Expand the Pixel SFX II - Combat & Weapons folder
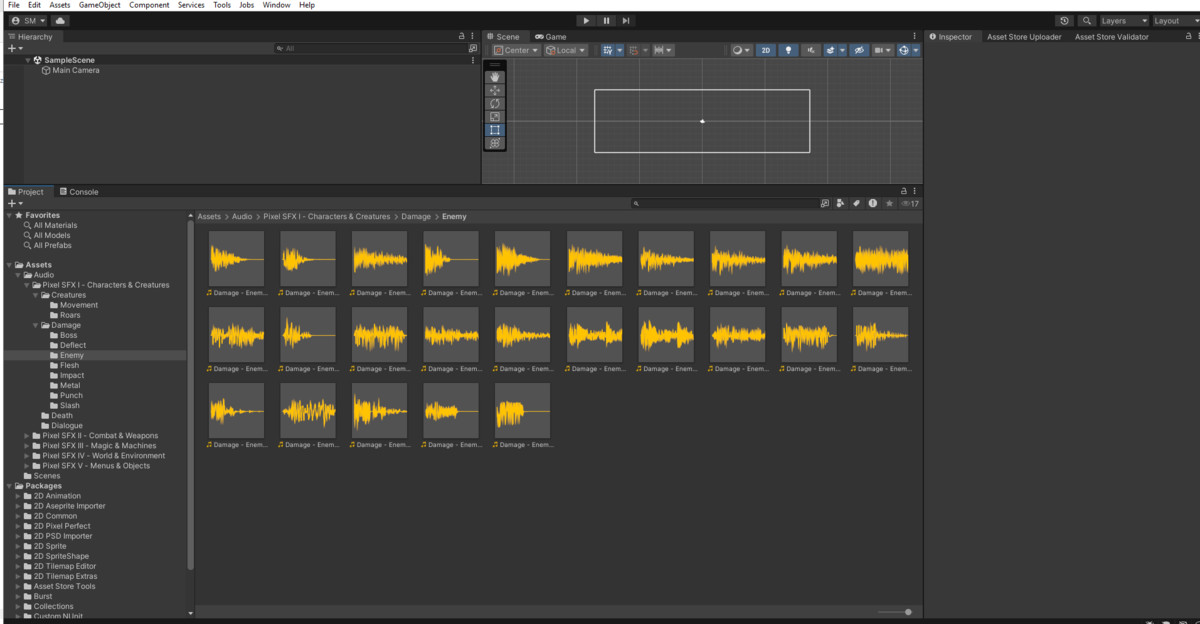 (x=27, y=436)
